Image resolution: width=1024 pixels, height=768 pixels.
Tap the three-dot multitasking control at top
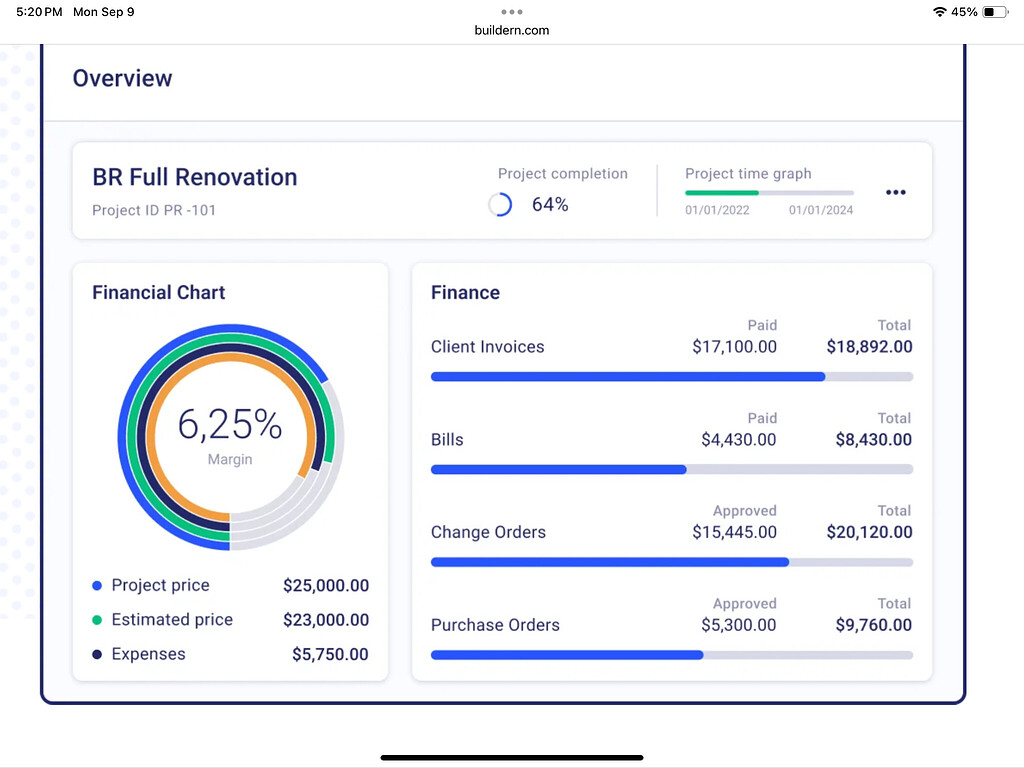(512, 12)
